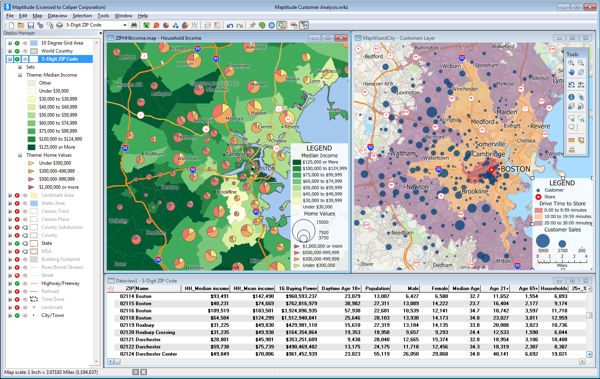Select the Zoom Out tool in Tools palette
The image size is (600, 379).
pos(581,63)
